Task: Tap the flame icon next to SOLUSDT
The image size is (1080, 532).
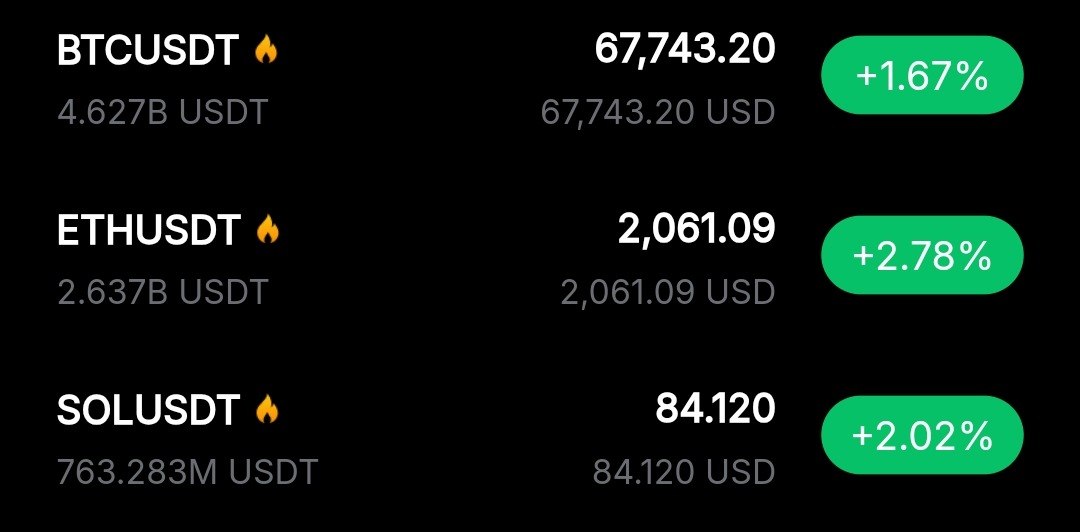Action: pos(267,409)
